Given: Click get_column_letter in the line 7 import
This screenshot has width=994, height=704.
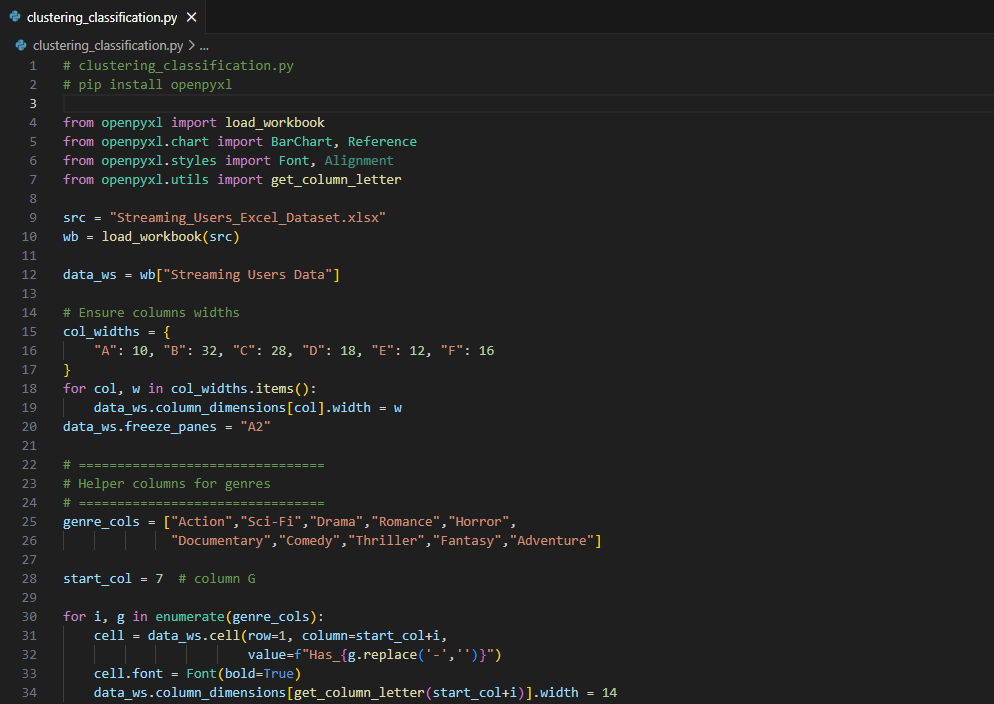Looking at the screenshot, I should 336,180.
